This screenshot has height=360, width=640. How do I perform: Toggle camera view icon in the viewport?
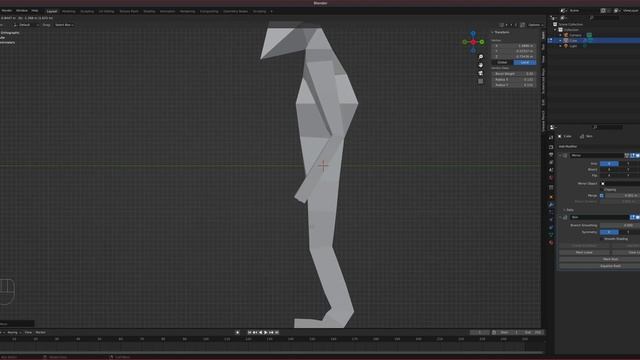coord(480,73)
